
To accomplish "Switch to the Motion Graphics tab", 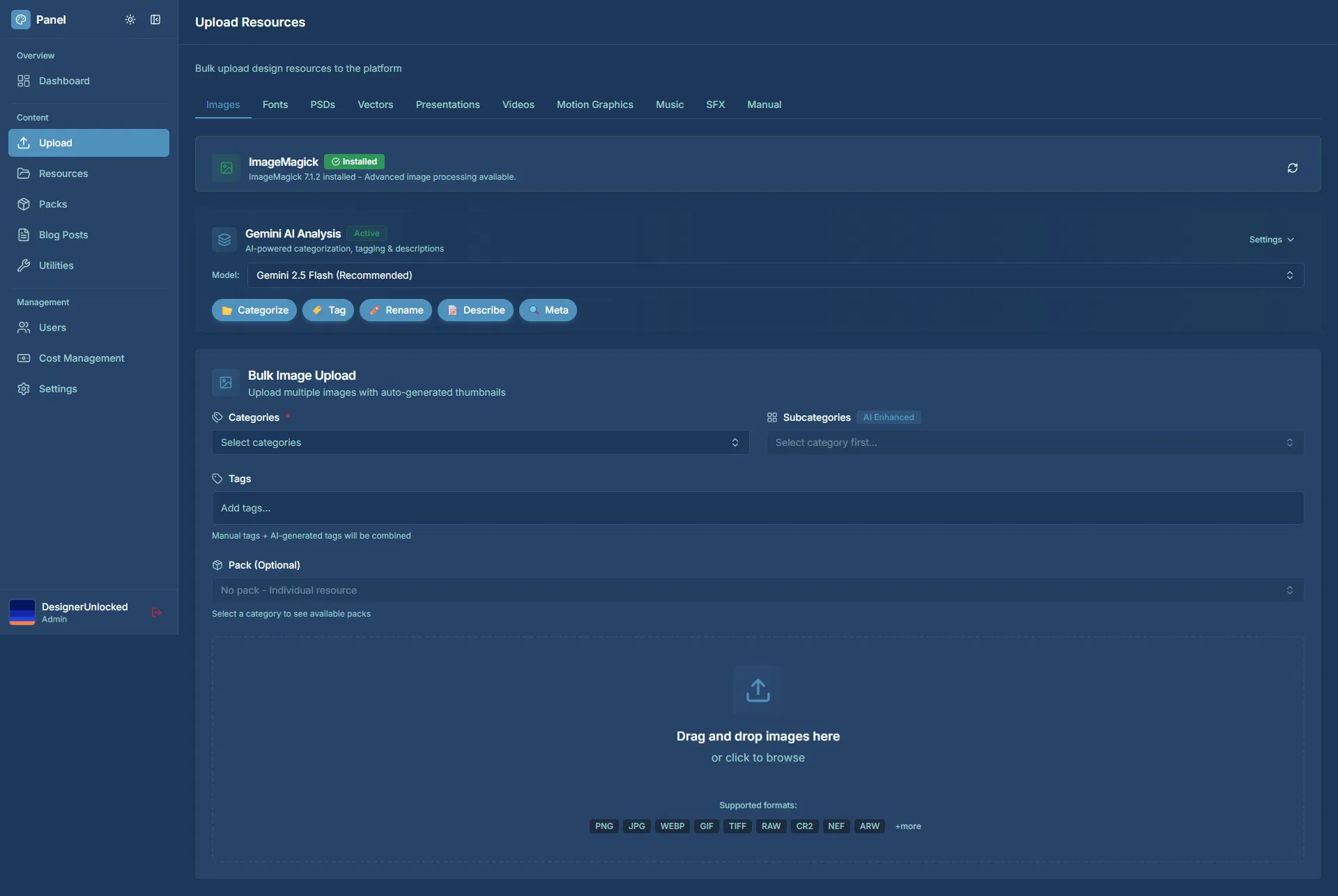I will coord(594,104).
